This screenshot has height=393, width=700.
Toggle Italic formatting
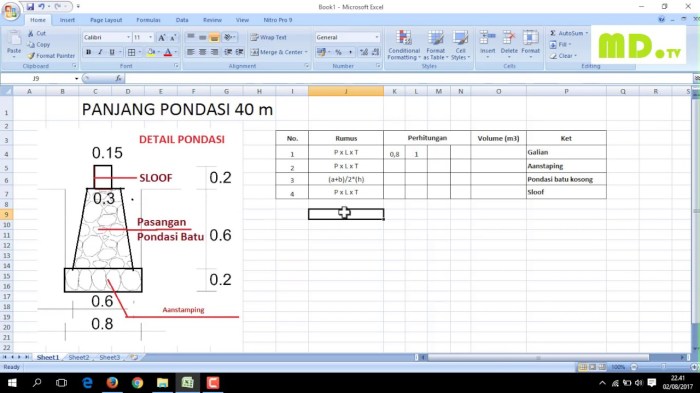coord(100,52)
